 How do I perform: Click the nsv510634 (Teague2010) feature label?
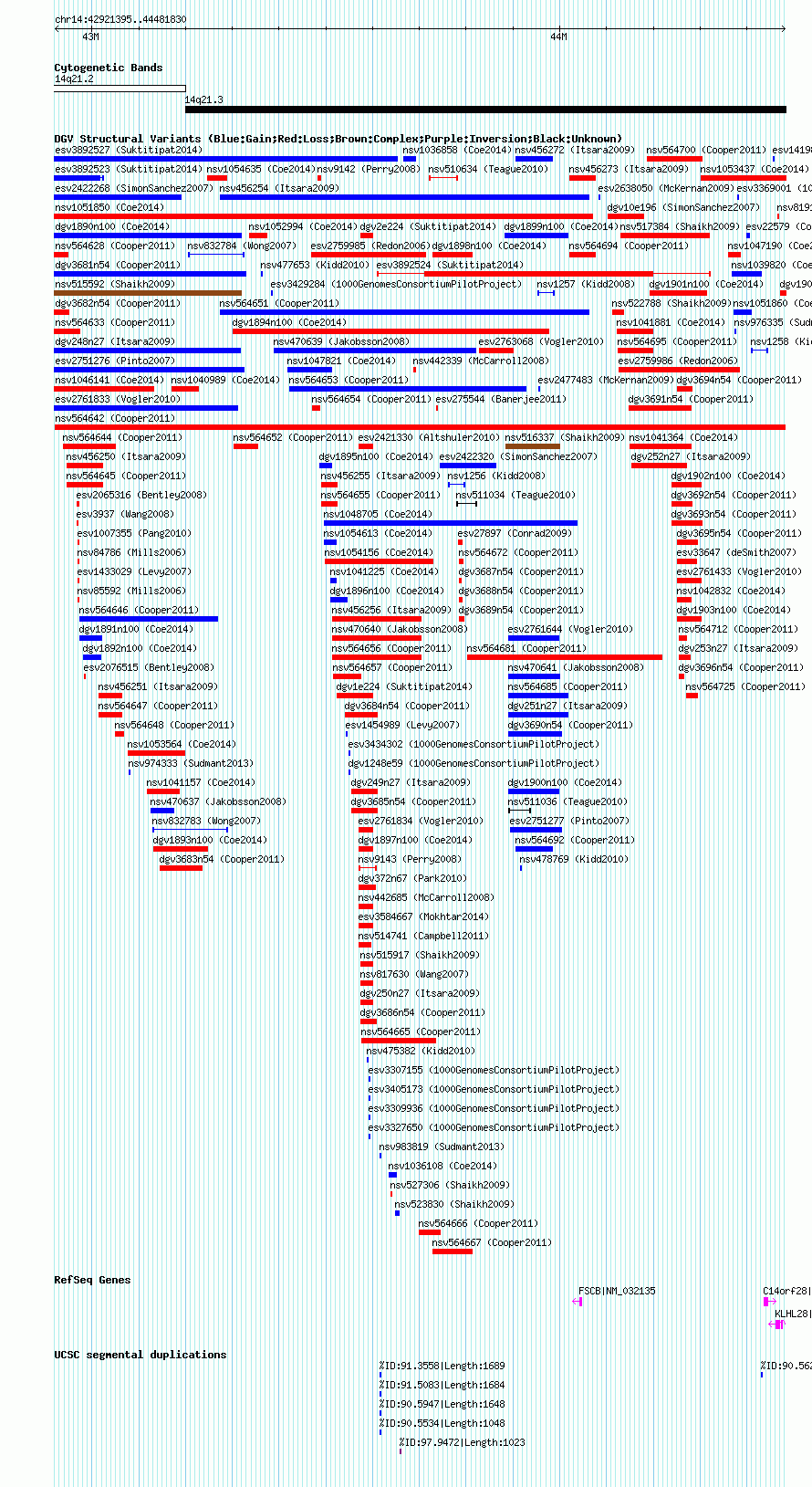[489, 169]
